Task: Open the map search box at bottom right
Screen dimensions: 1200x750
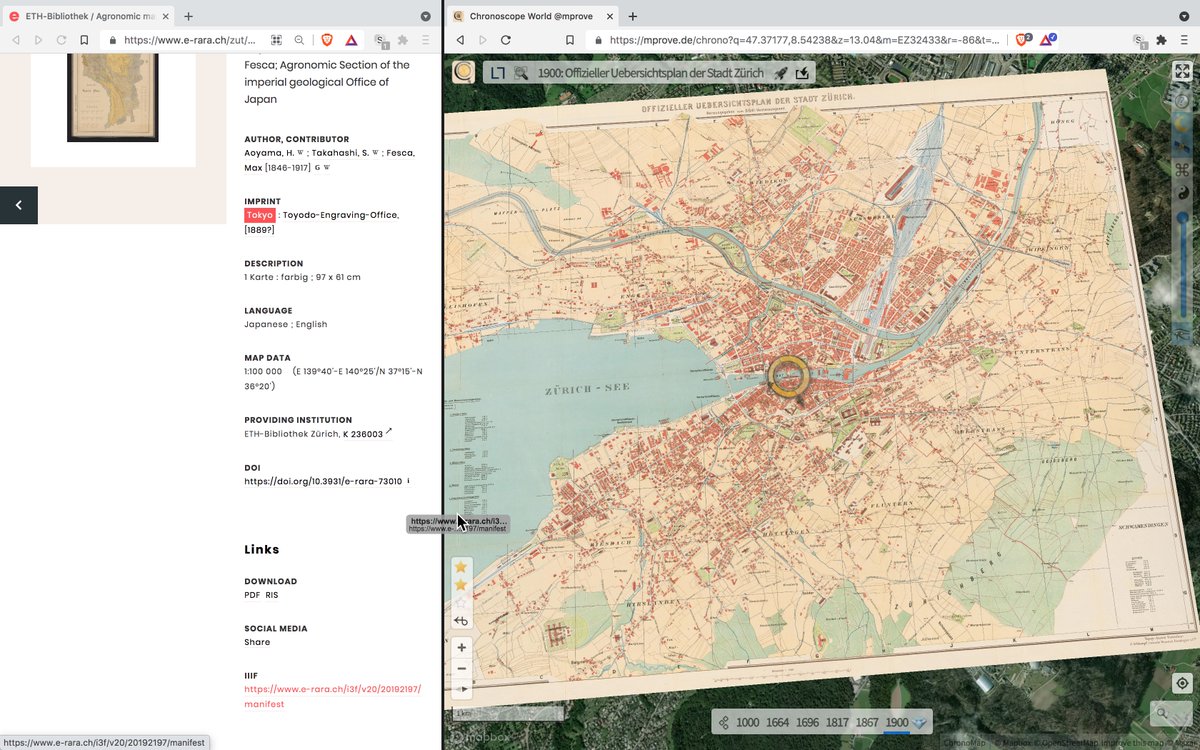Action: coord(1169,713)
